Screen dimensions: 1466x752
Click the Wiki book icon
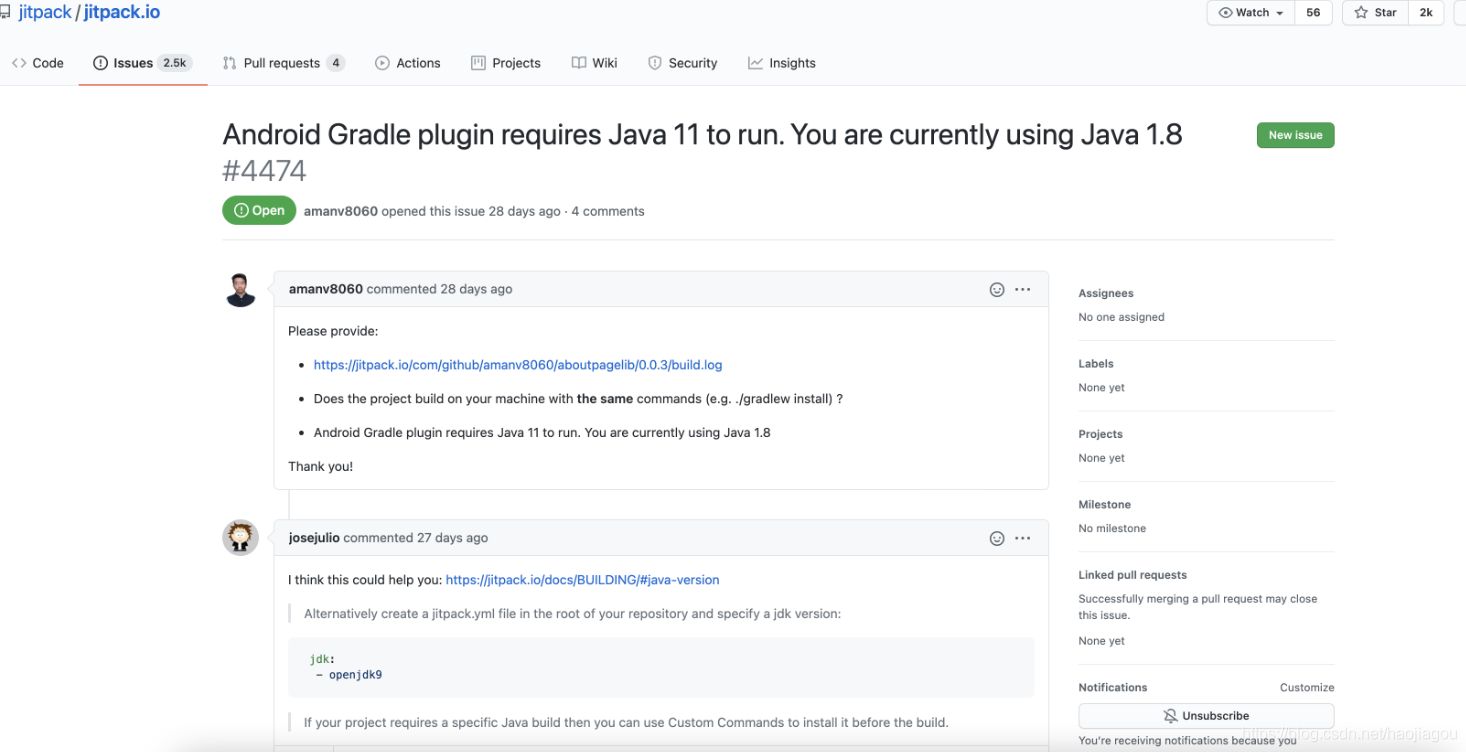point(579,63)
